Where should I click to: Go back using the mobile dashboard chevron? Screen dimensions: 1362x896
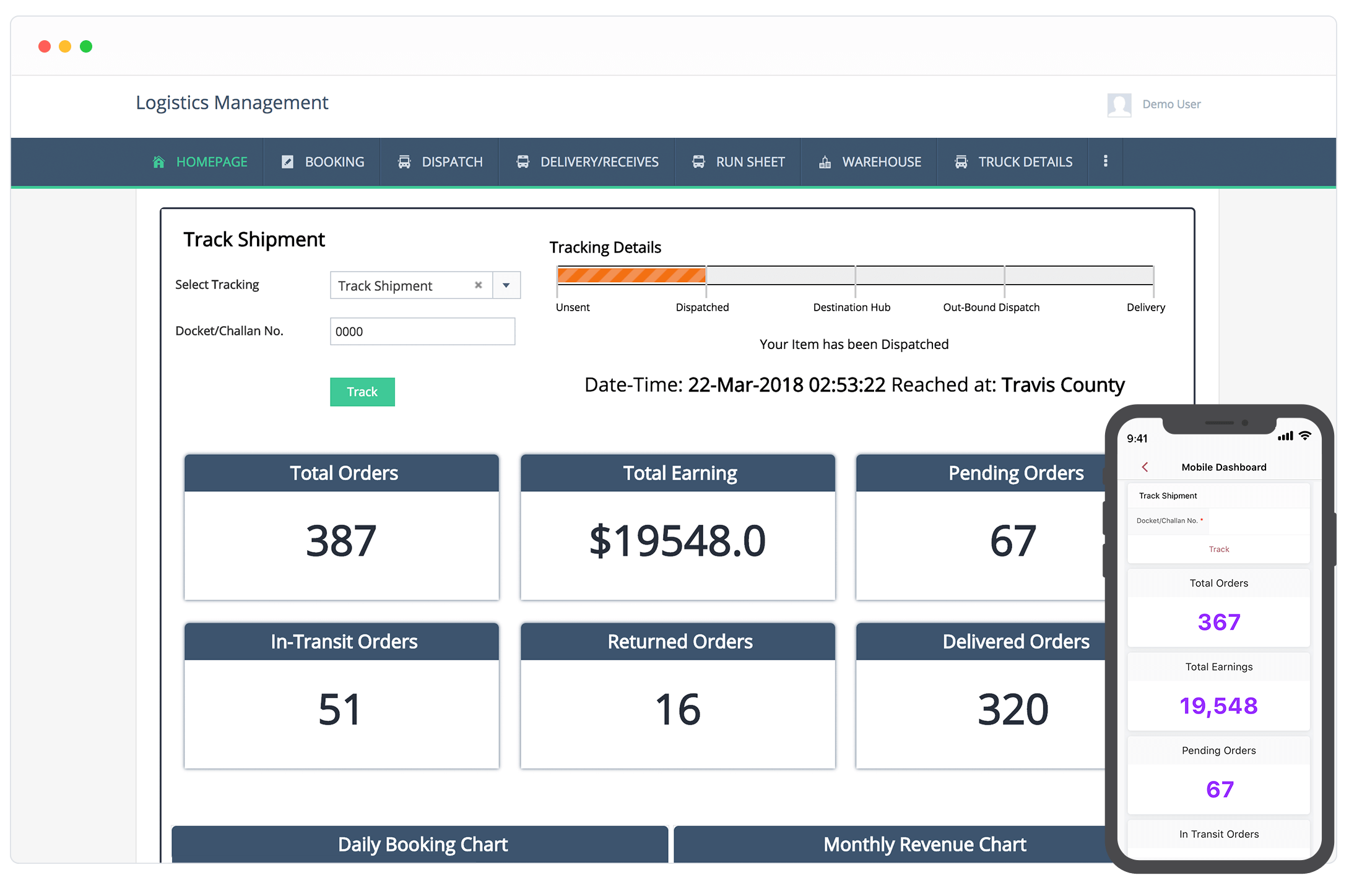click(1145, 467)
